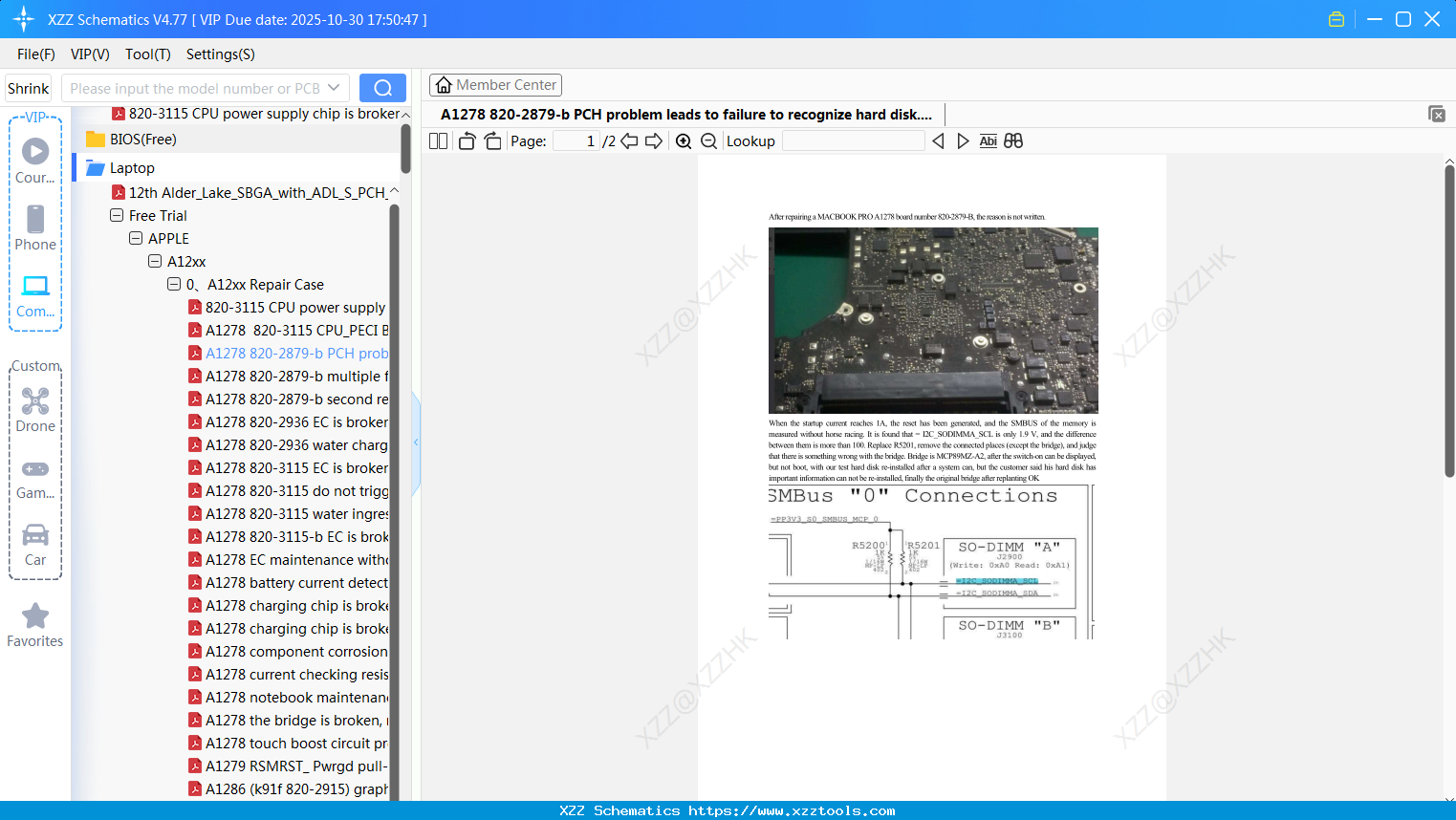The image size is (1456, 820).
Task: Collapse the A12xx Repair Case node
Action: (x=174, y=285)
